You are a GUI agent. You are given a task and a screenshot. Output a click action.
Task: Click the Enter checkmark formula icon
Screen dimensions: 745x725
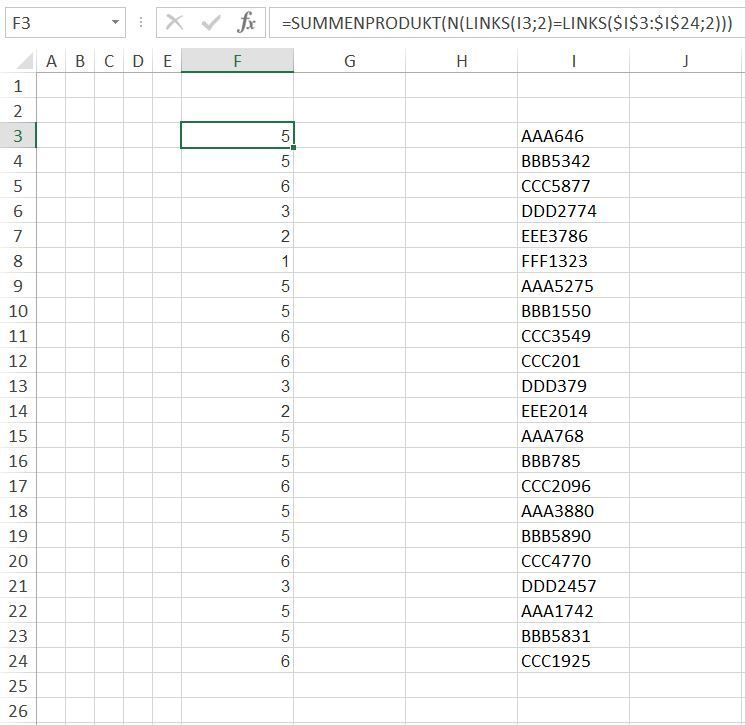[x=210, y=22]
